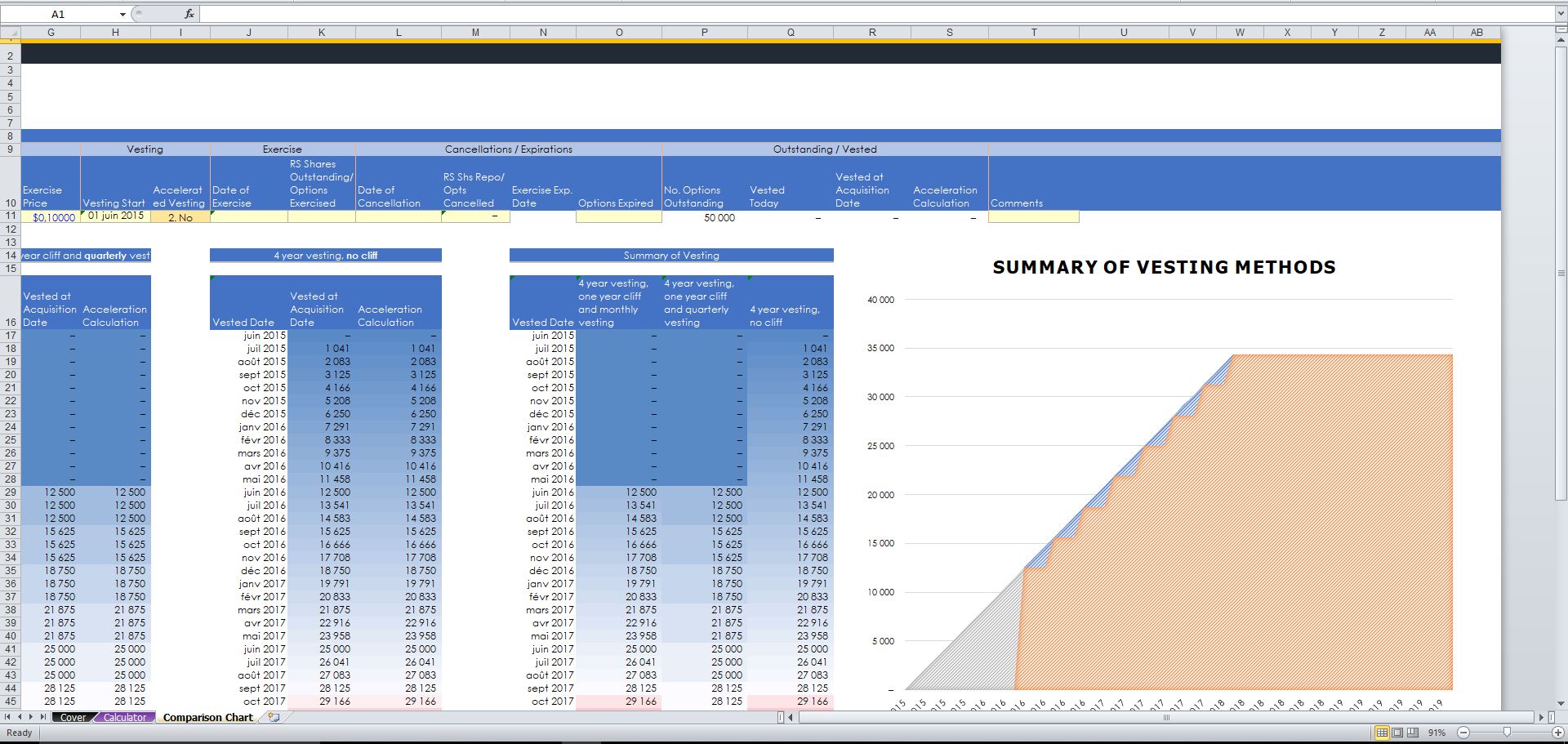Image resolution: width=1568 pixels, height=744 pixels.
Task: Click the previous sheet navigation arrow
Action: click(x=20, y=717)
